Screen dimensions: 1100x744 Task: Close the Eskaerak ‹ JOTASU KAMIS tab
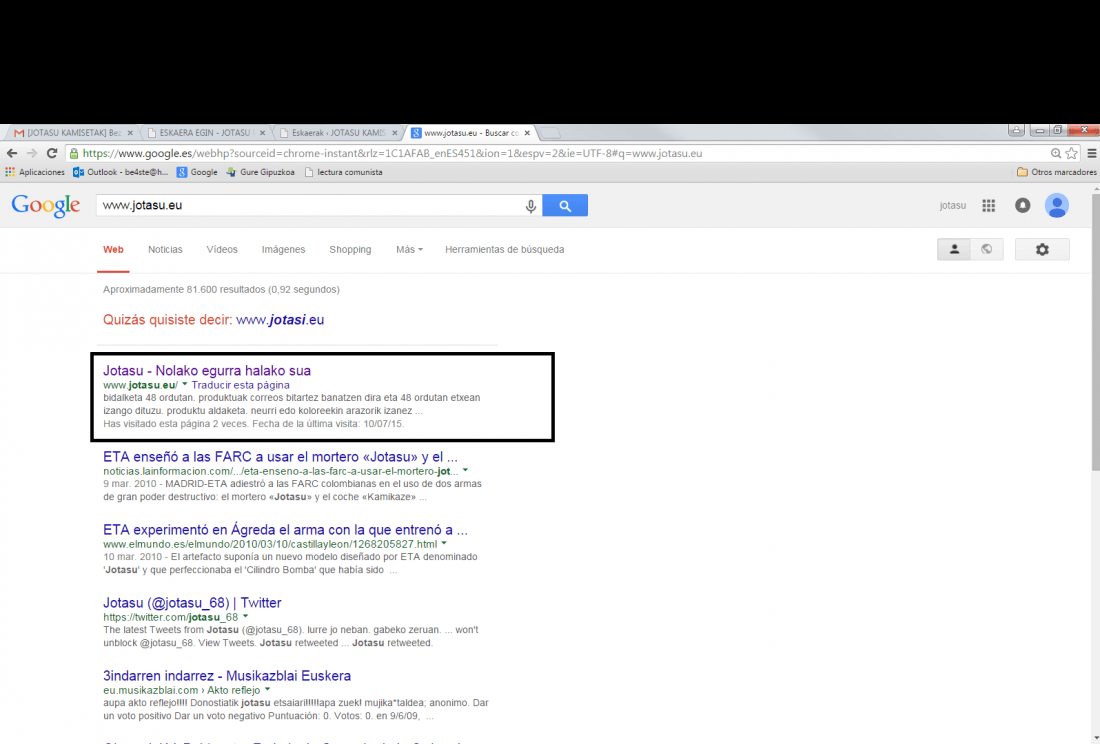(395, 133)
